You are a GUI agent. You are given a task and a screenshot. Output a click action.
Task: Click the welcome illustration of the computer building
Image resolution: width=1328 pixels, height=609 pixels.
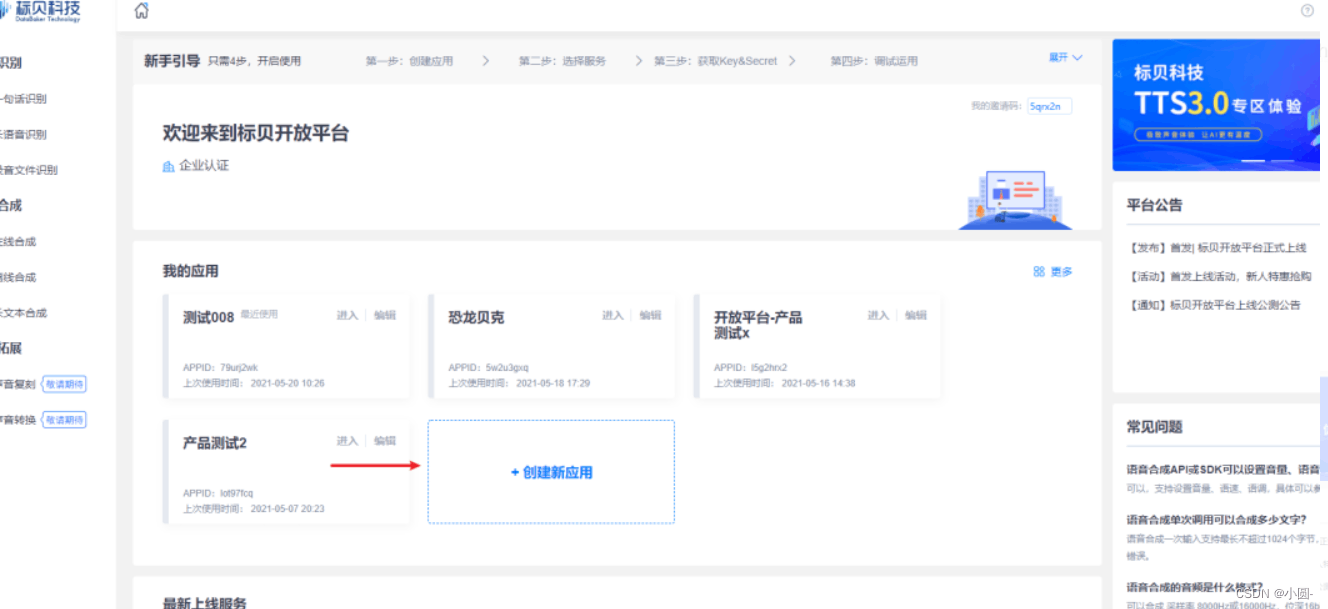click(1014, 199)
